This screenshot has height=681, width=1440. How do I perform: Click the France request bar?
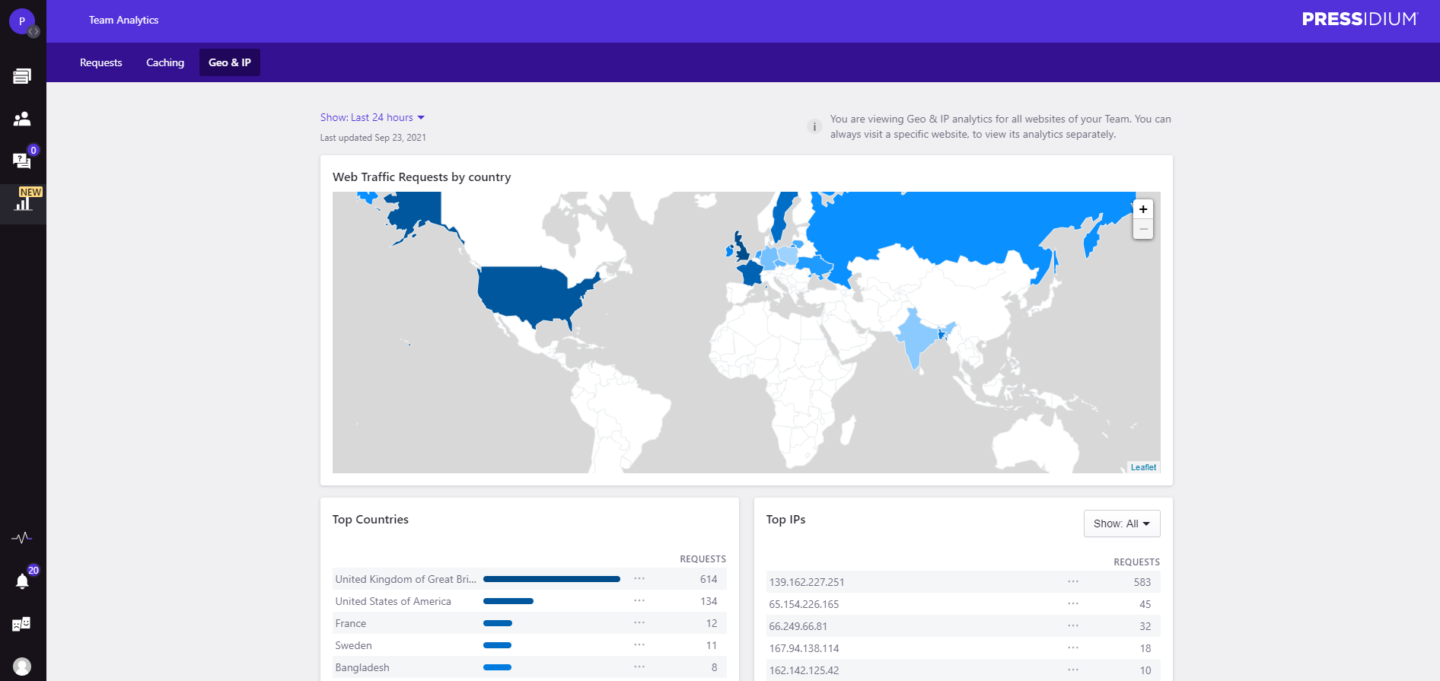click(x=498, y=623)
